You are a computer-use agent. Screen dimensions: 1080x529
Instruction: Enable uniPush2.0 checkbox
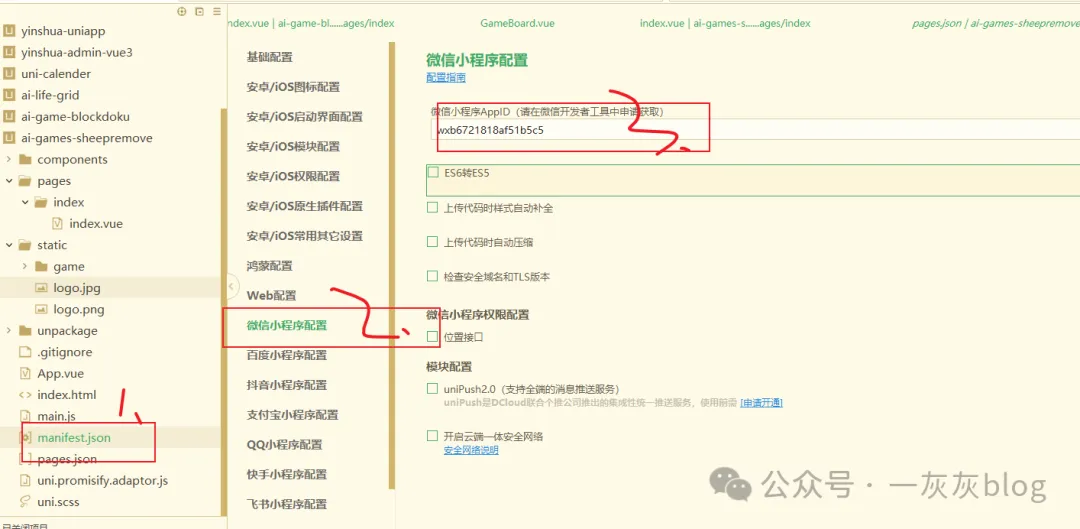tap(433, 389)
